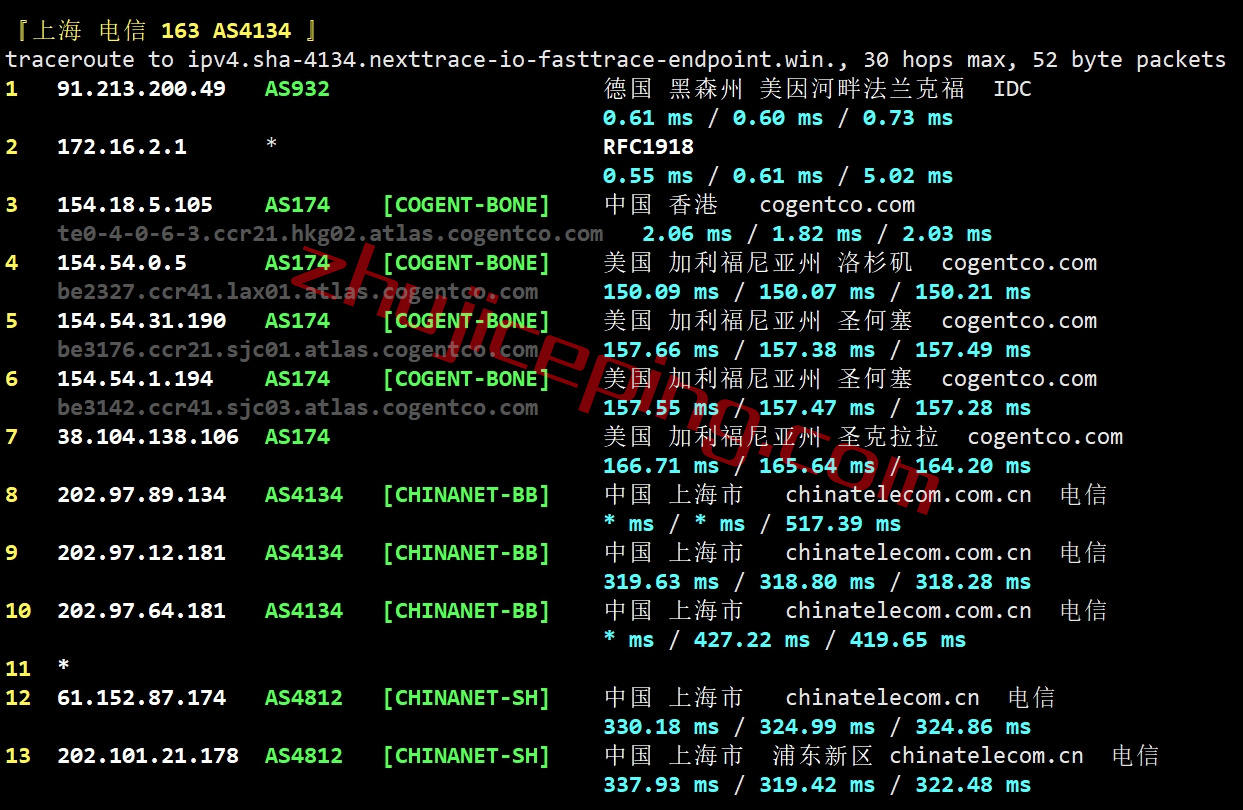1243x810 pixels.
Task: Click hostname be3142.ccr41.sjc03.atlas.cogentco.com
Action: click(298, 408)
